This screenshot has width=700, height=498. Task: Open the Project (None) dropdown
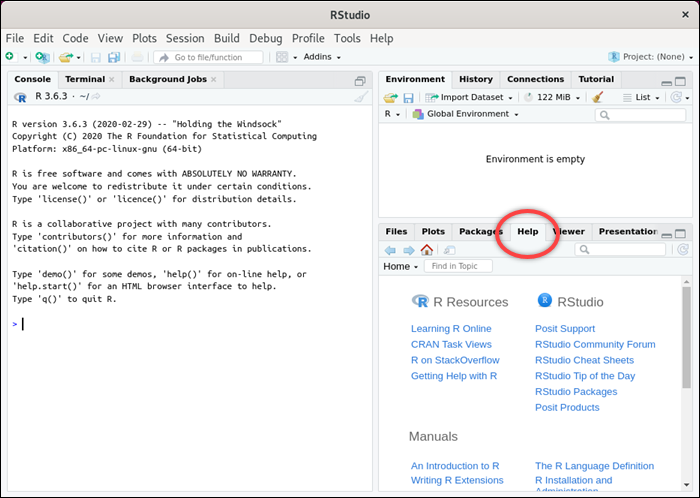coord(650,57)
